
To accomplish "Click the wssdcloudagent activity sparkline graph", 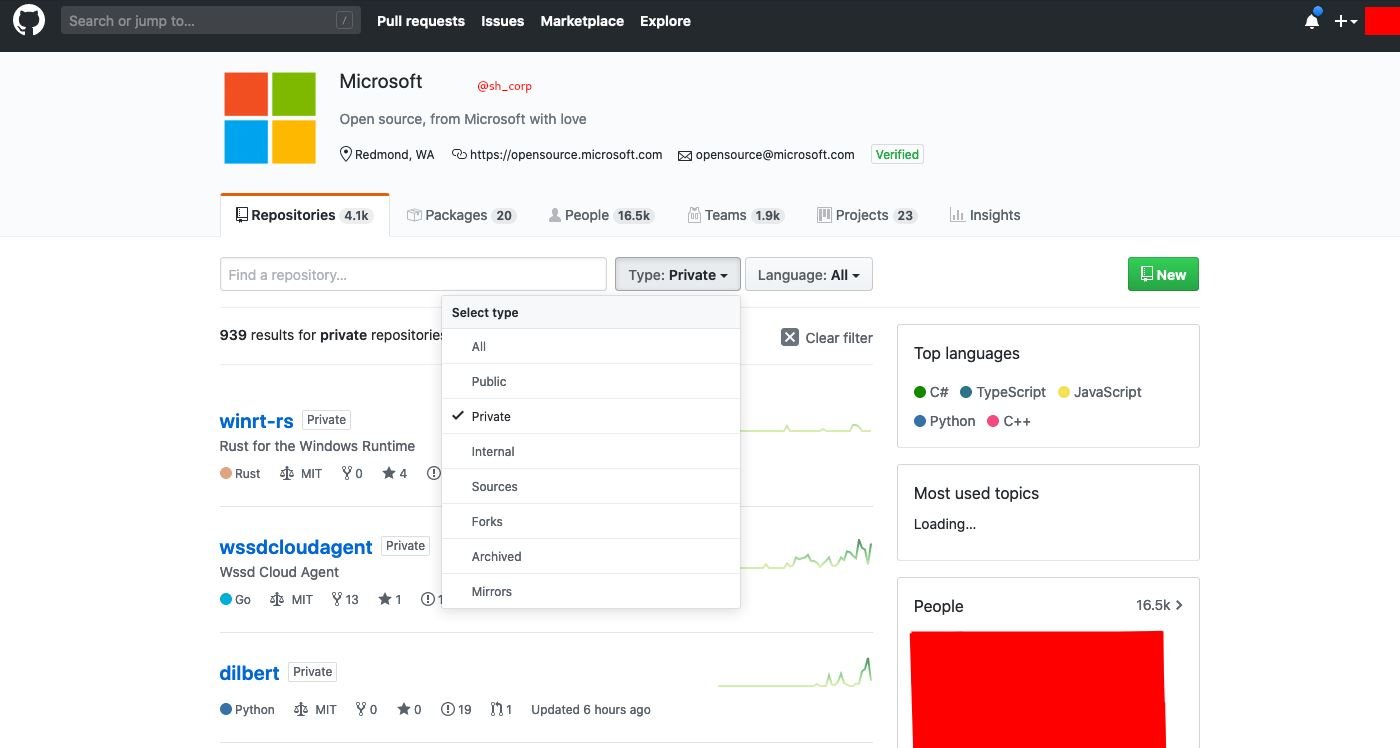I will [806, 553].
